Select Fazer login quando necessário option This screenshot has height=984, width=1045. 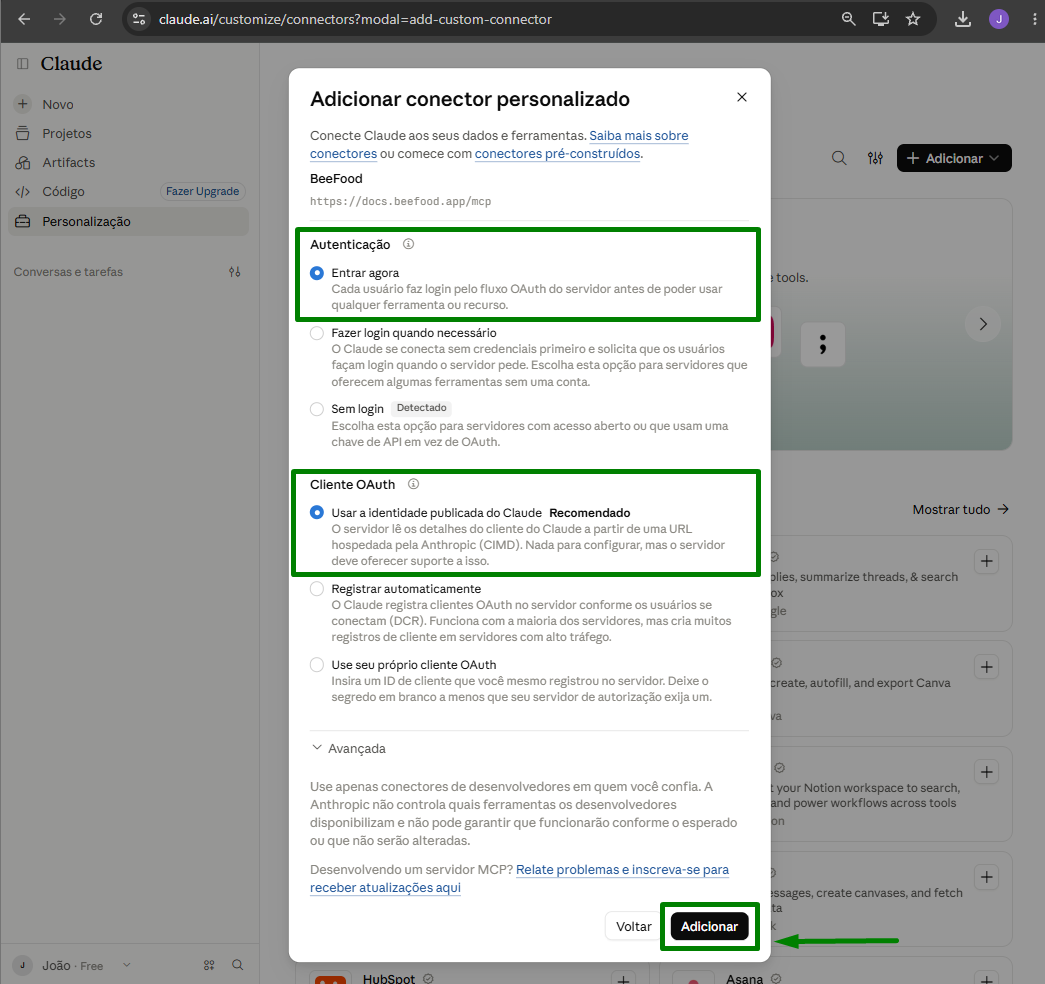(317, 333)
